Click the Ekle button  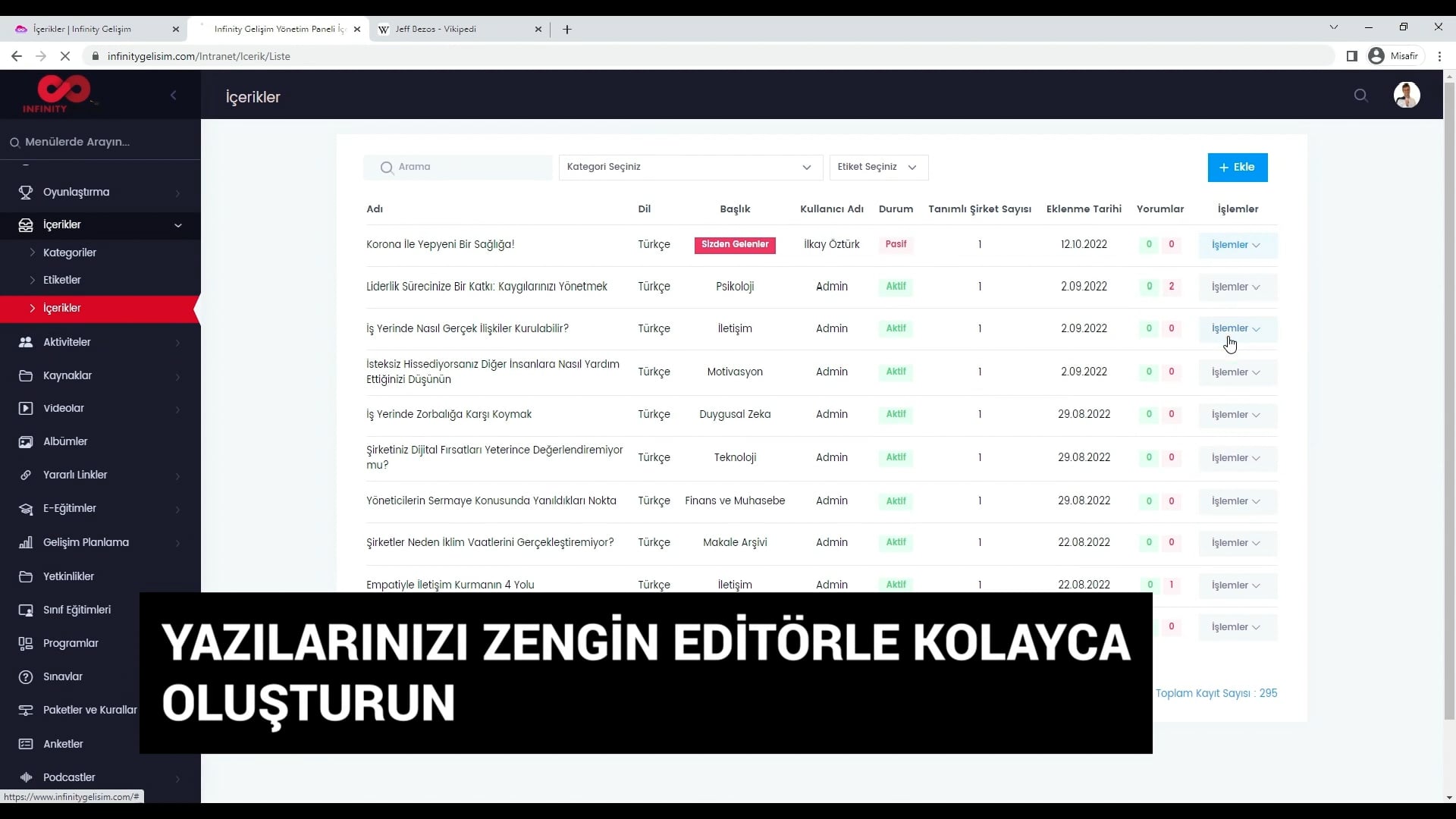[1238, 167]
